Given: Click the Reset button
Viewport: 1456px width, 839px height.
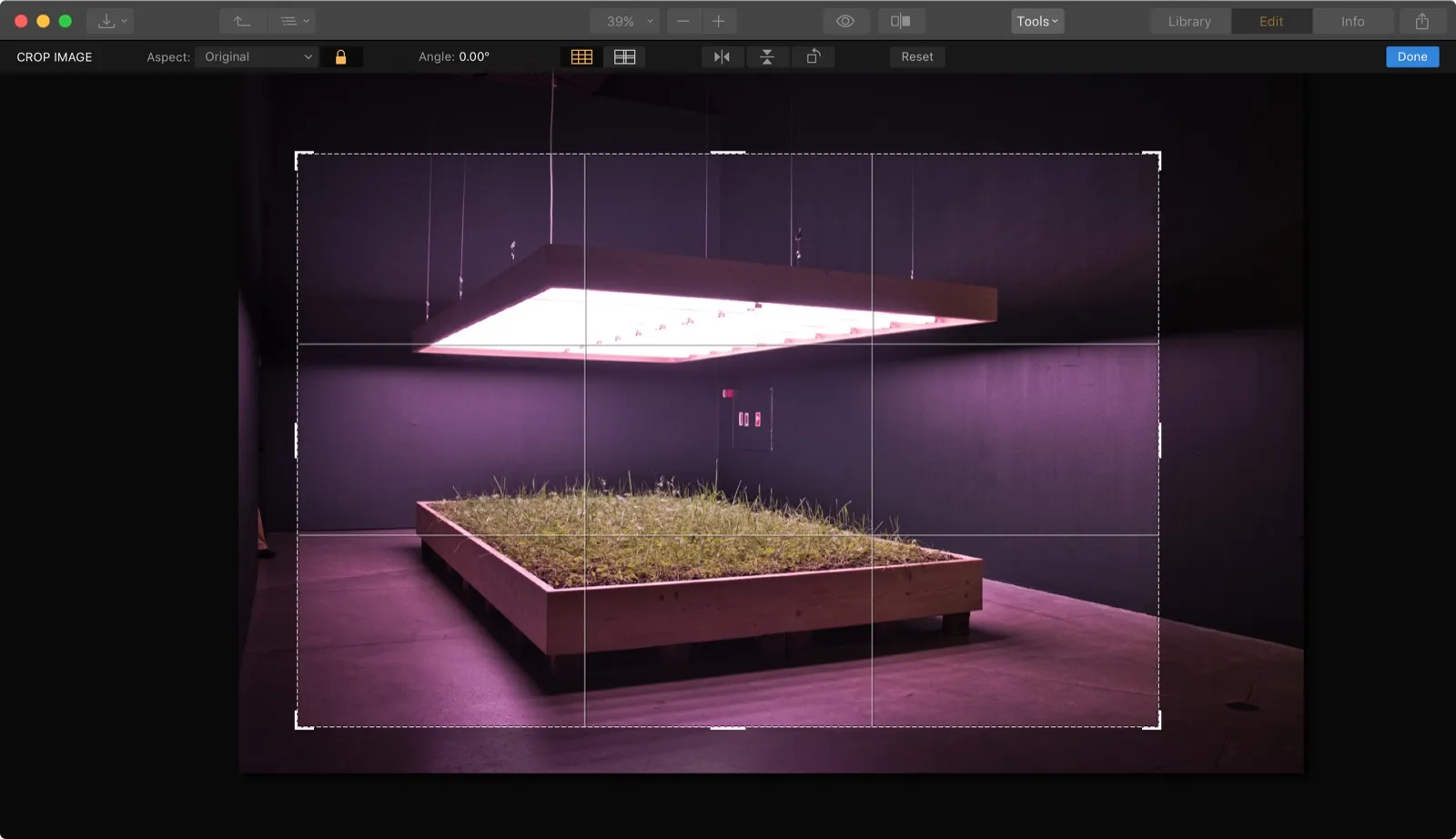Looking at the screenshot, I should (x=916, y=57).
